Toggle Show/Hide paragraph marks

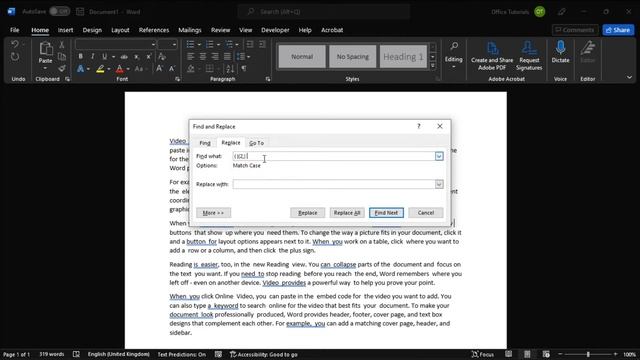click(244, 69)
